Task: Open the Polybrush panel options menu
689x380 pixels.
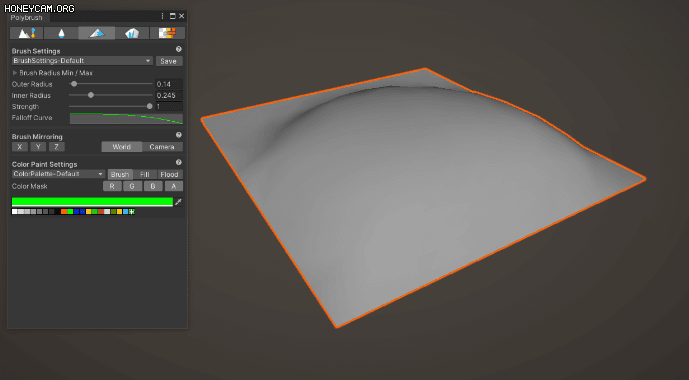Action: [163, 16]
